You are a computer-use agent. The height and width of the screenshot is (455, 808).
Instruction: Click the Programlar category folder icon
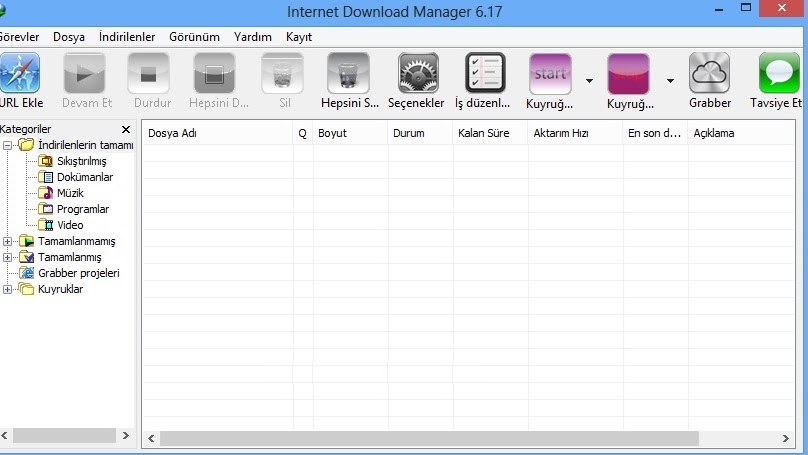pyautogui.click(x=46, y=209)
